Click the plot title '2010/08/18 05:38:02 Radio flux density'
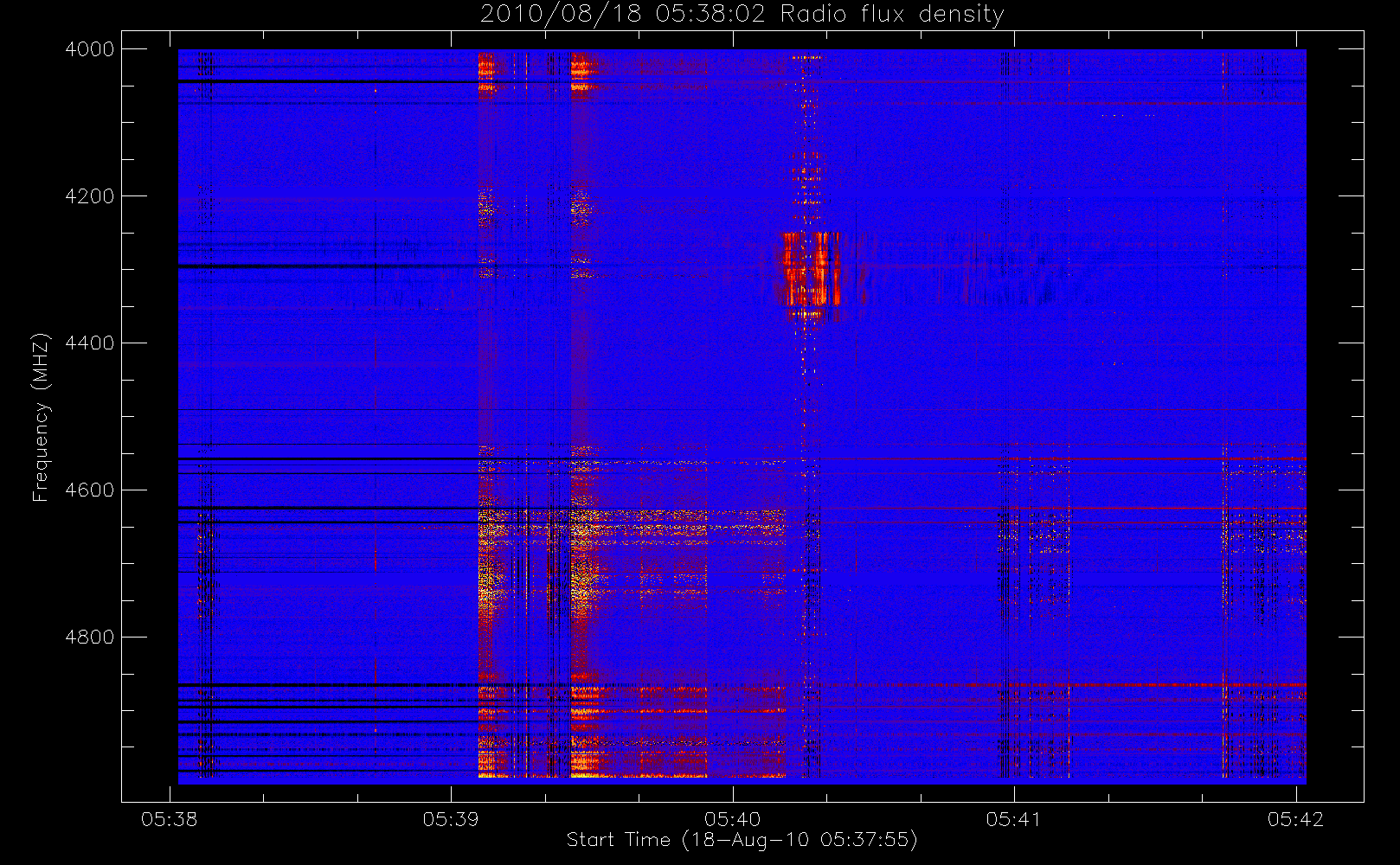The width and height of the screenshot is (1400, 865). 742,15
